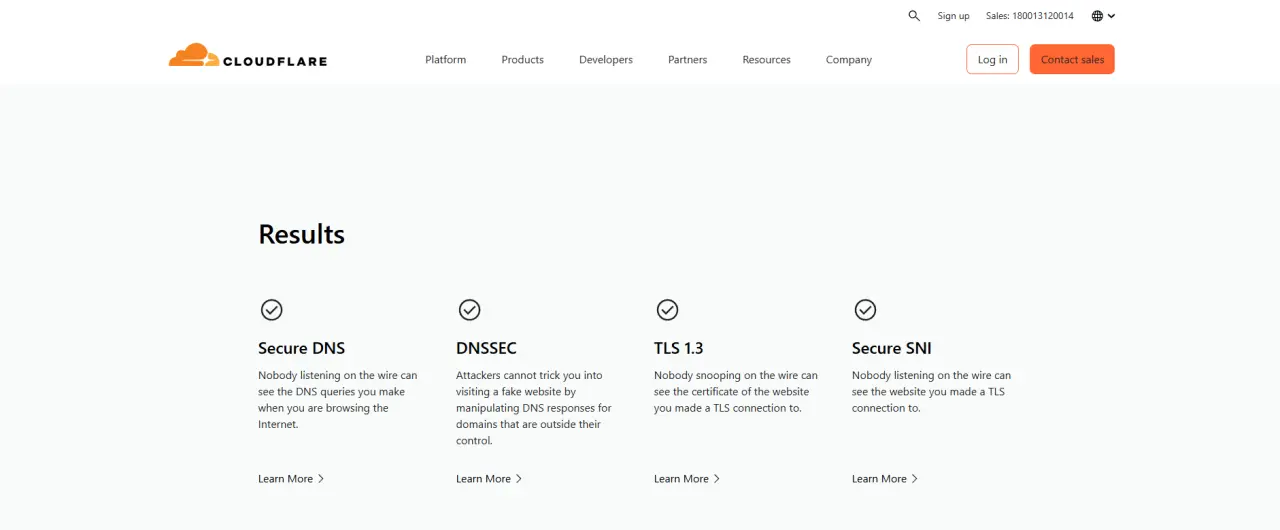This screenshot has height=530, width=1280.
Task: Open Learn More under Secure DNS
Action: click(x=291, y=479)
